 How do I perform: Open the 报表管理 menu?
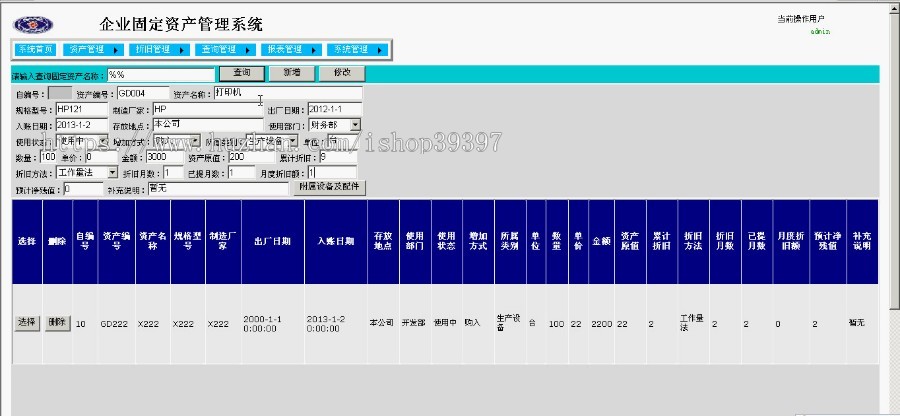point(291,50)
